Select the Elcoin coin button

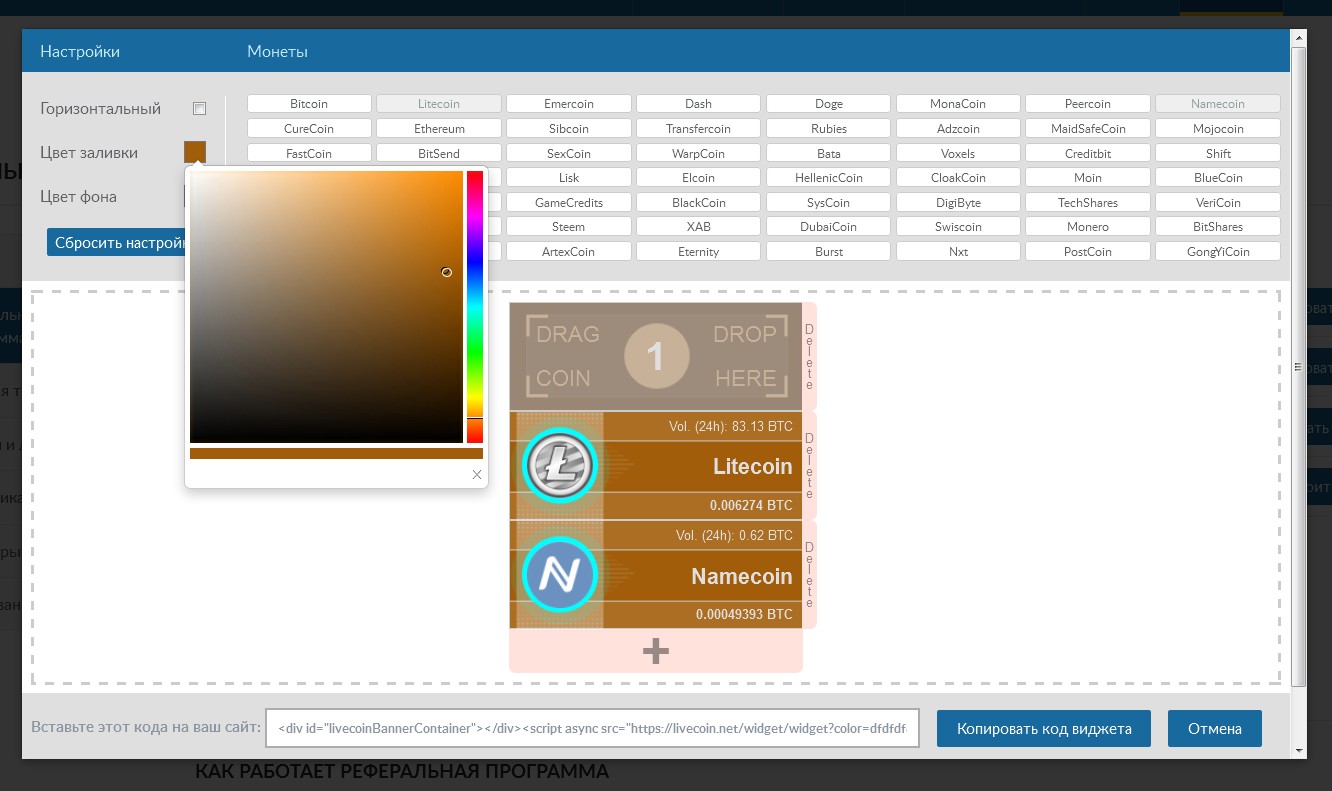[699, 177]
